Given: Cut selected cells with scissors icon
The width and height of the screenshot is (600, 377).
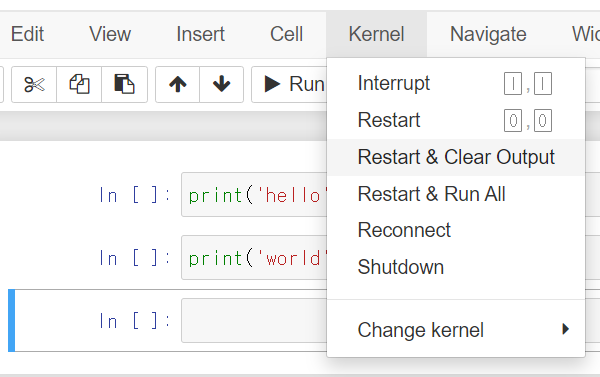Looking at the screenshot, I should pyautogui.click(x=34, y=84).
